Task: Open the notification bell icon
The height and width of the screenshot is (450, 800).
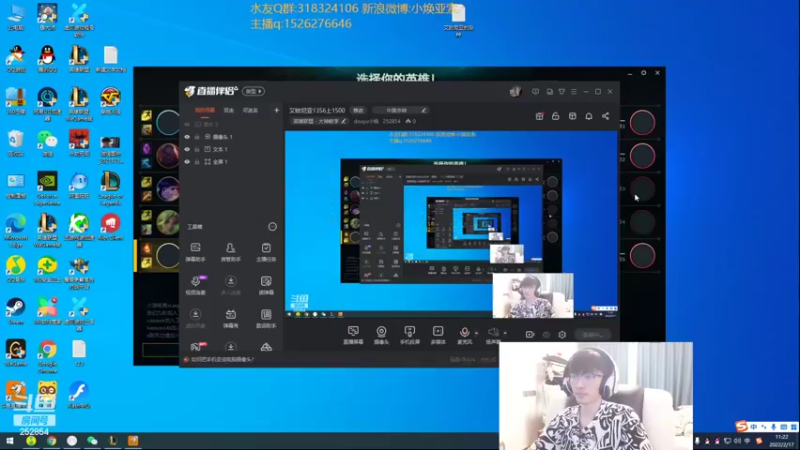Action: [589, 116]
